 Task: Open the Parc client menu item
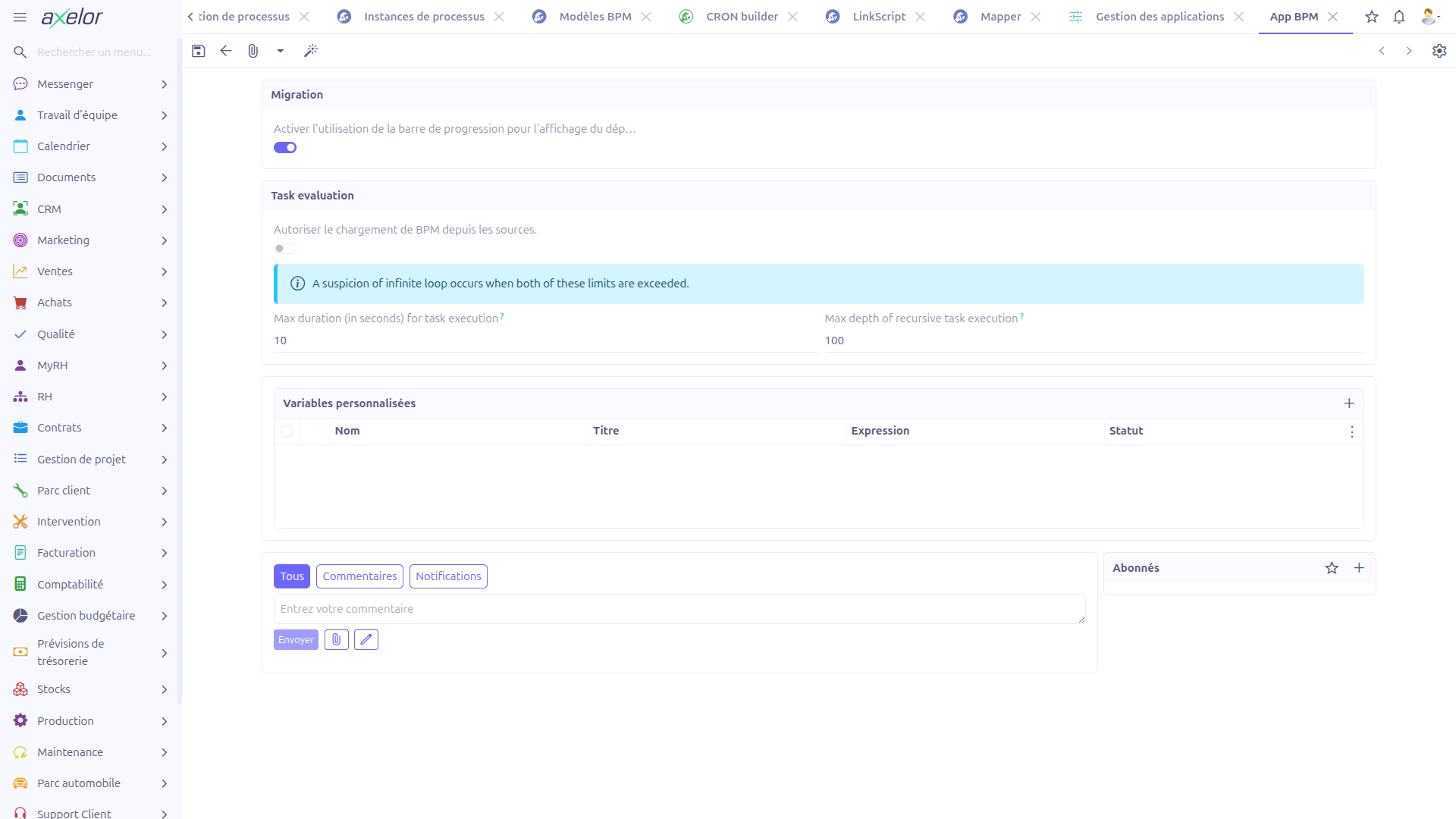pos(91,491)
